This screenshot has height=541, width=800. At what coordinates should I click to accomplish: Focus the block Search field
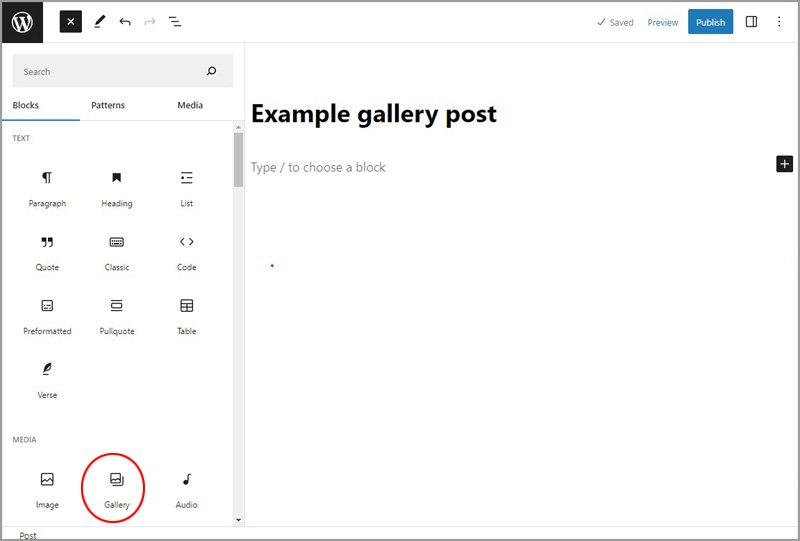(x=123, y=71)
